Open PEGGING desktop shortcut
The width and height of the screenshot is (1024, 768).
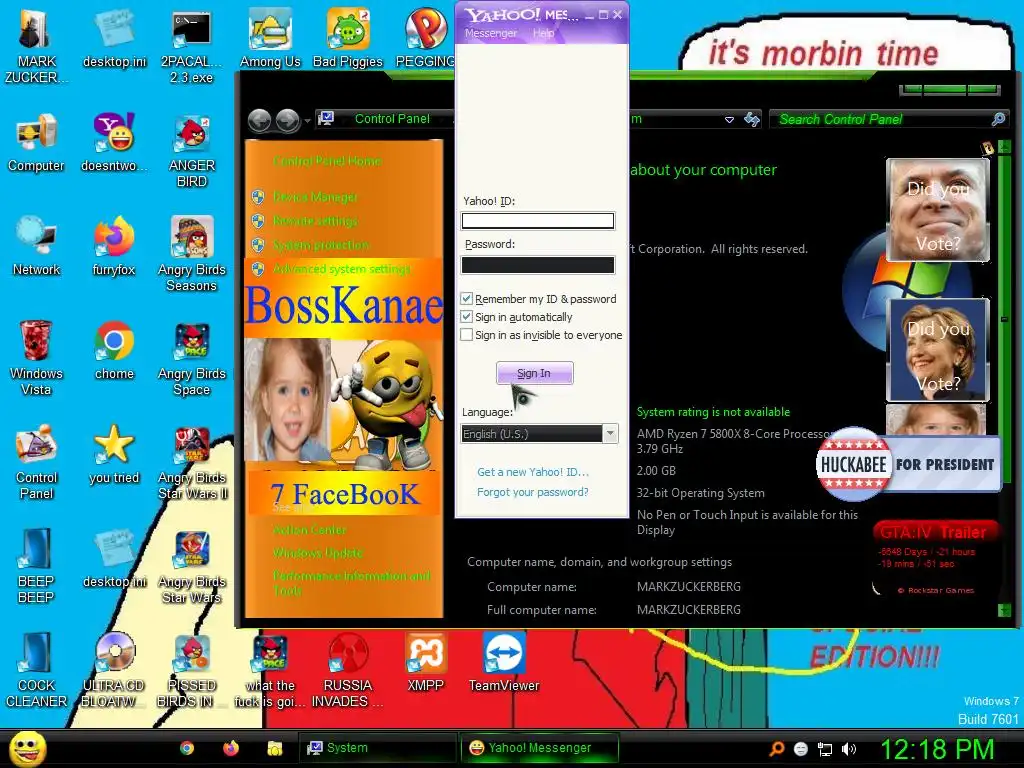point(426,38)
